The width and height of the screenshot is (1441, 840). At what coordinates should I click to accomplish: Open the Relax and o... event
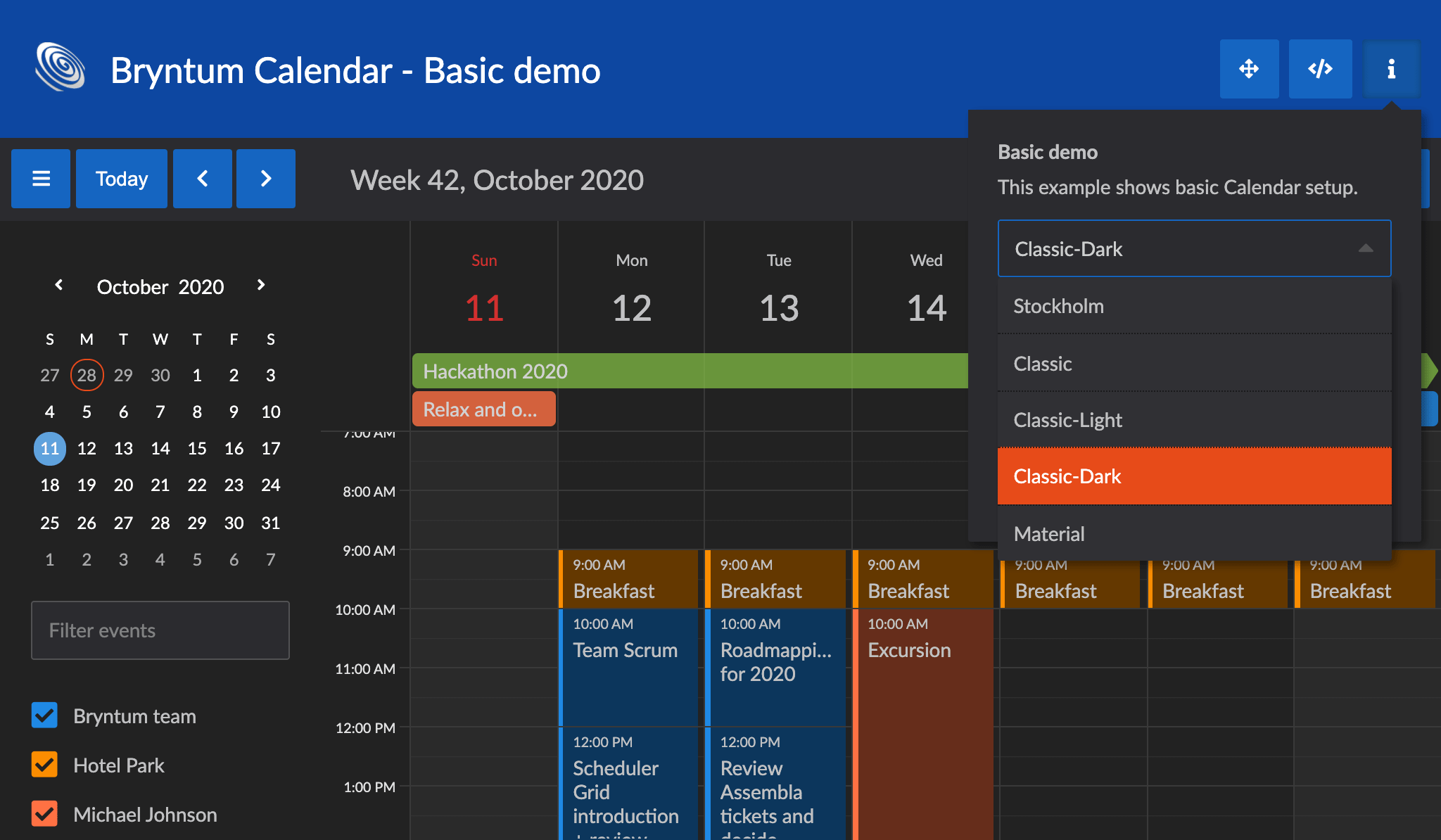(x=484, y=409)
